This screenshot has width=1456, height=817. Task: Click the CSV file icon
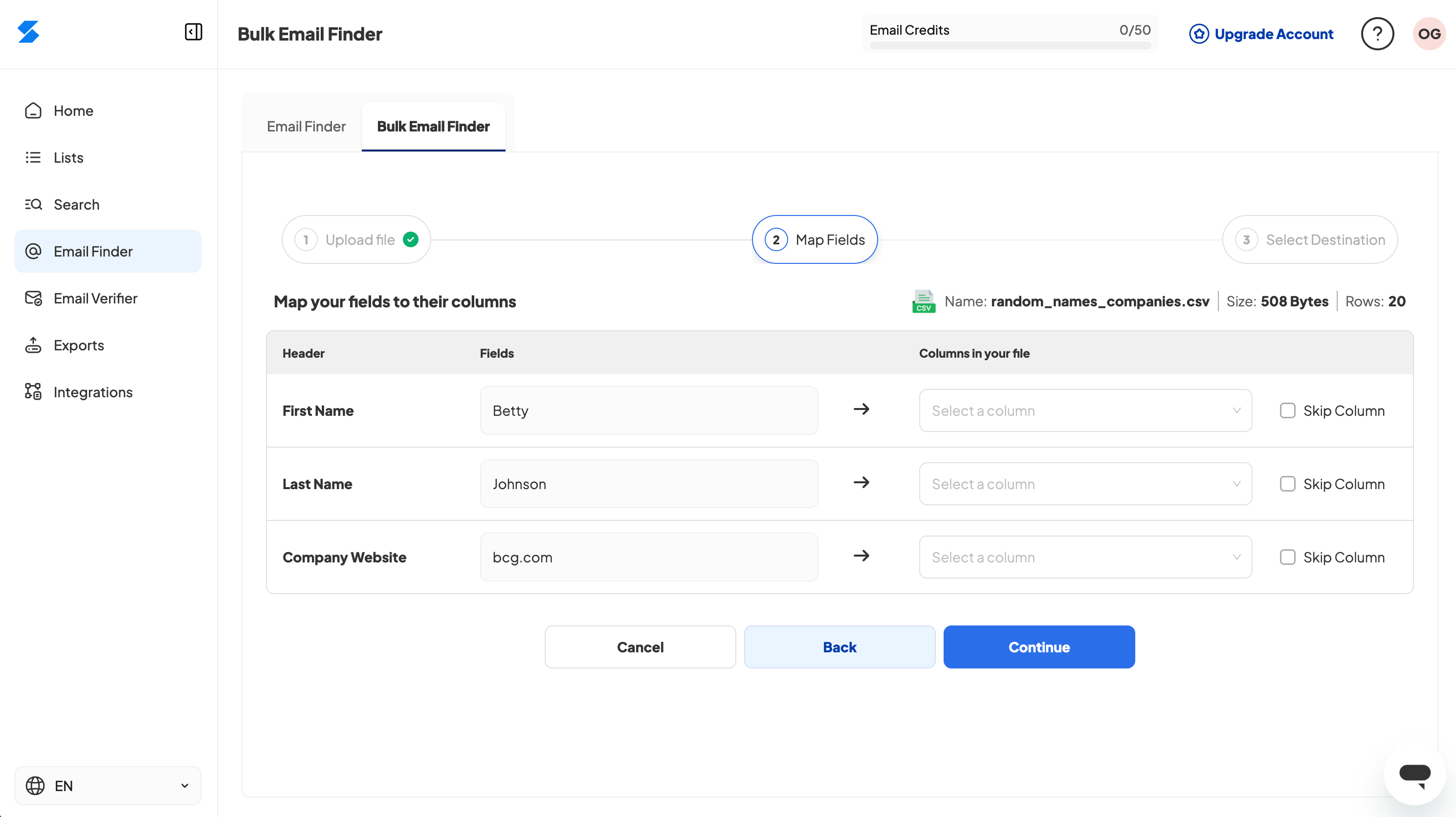923,301
